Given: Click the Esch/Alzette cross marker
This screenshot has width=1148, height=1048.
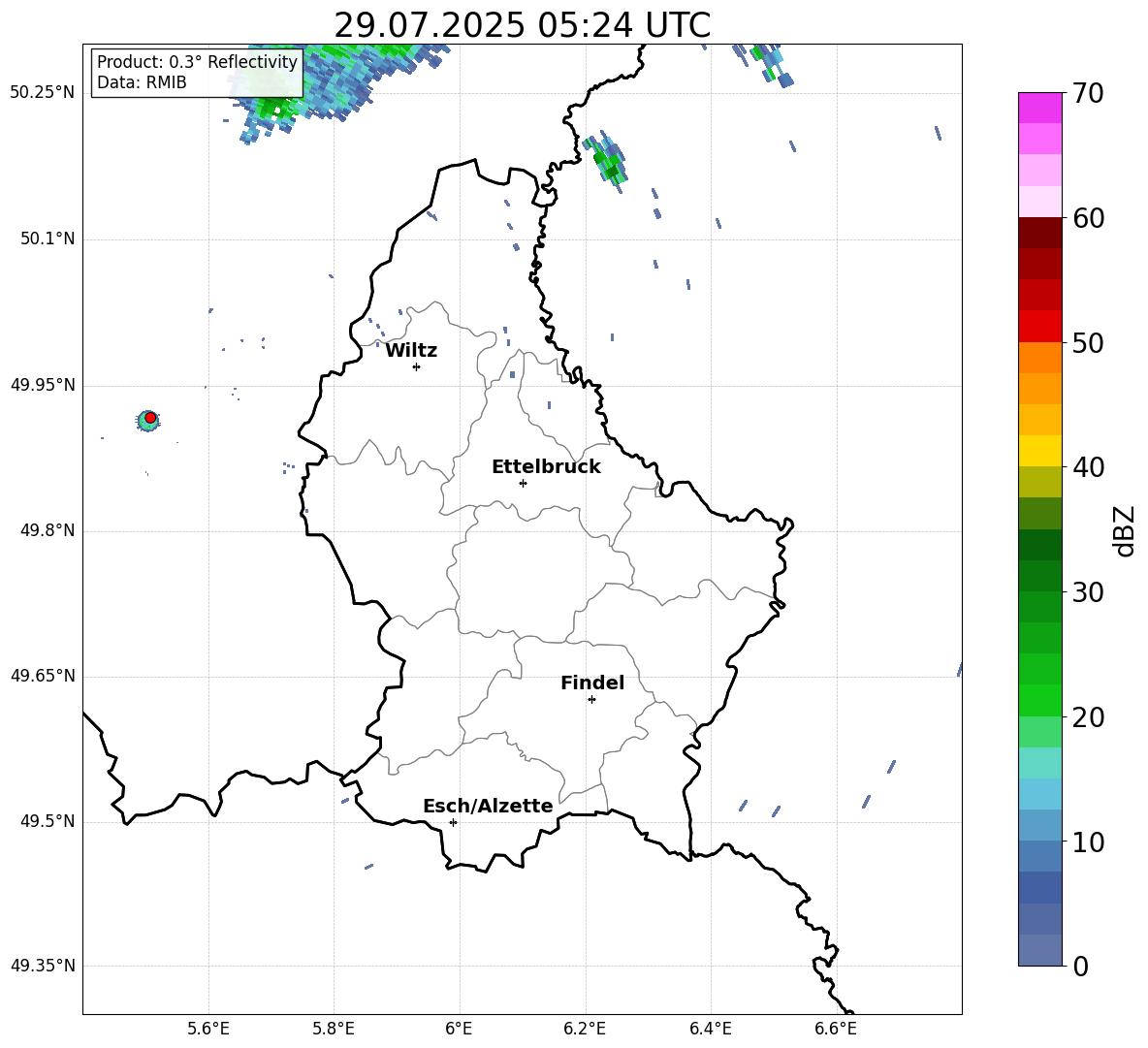Looking at the screenshot, I should coord(453,822).
